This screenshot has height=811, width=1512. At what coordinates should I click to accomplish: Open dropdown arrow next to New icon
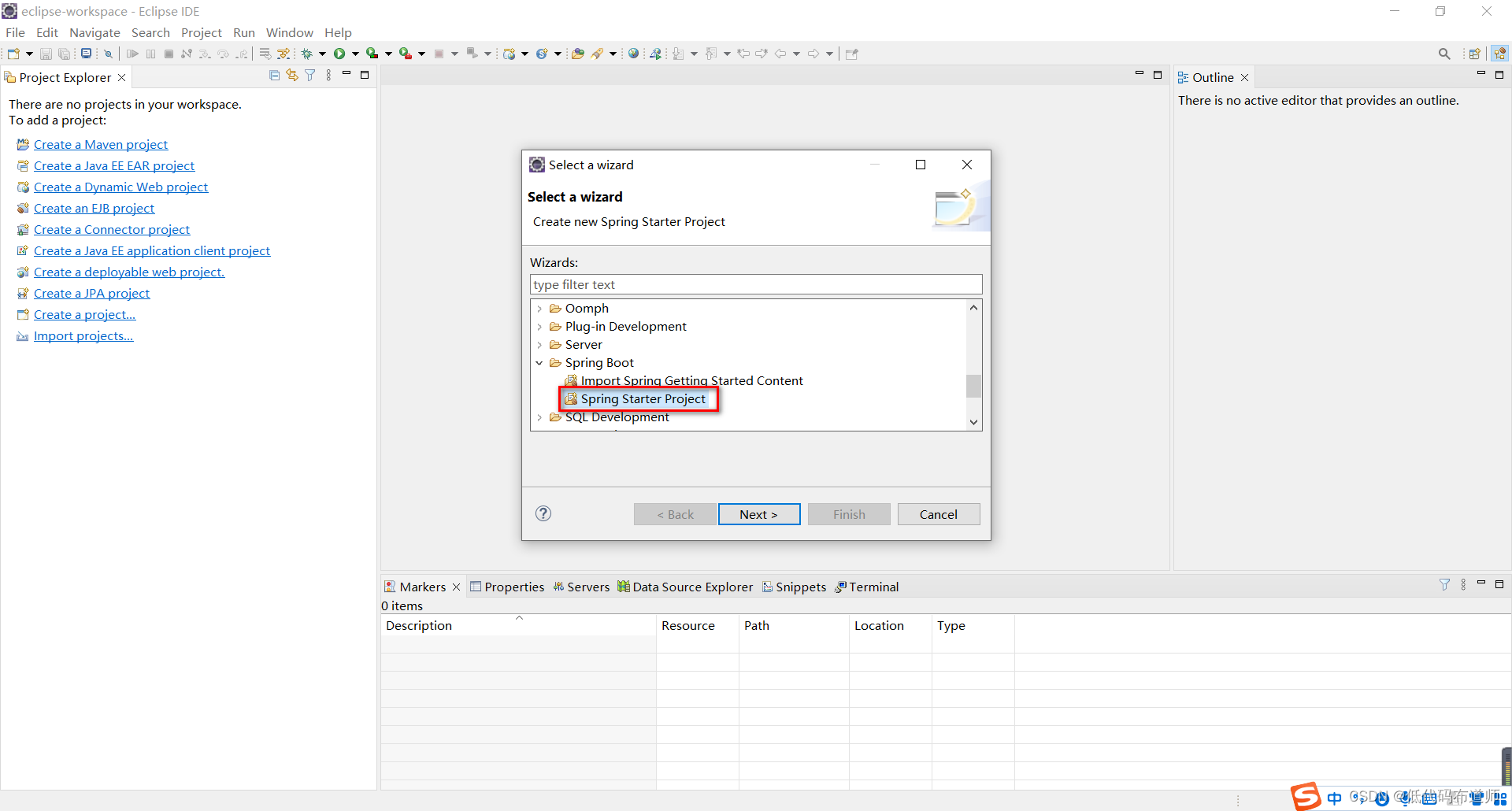pyautogui.click(x=29, y=54)
